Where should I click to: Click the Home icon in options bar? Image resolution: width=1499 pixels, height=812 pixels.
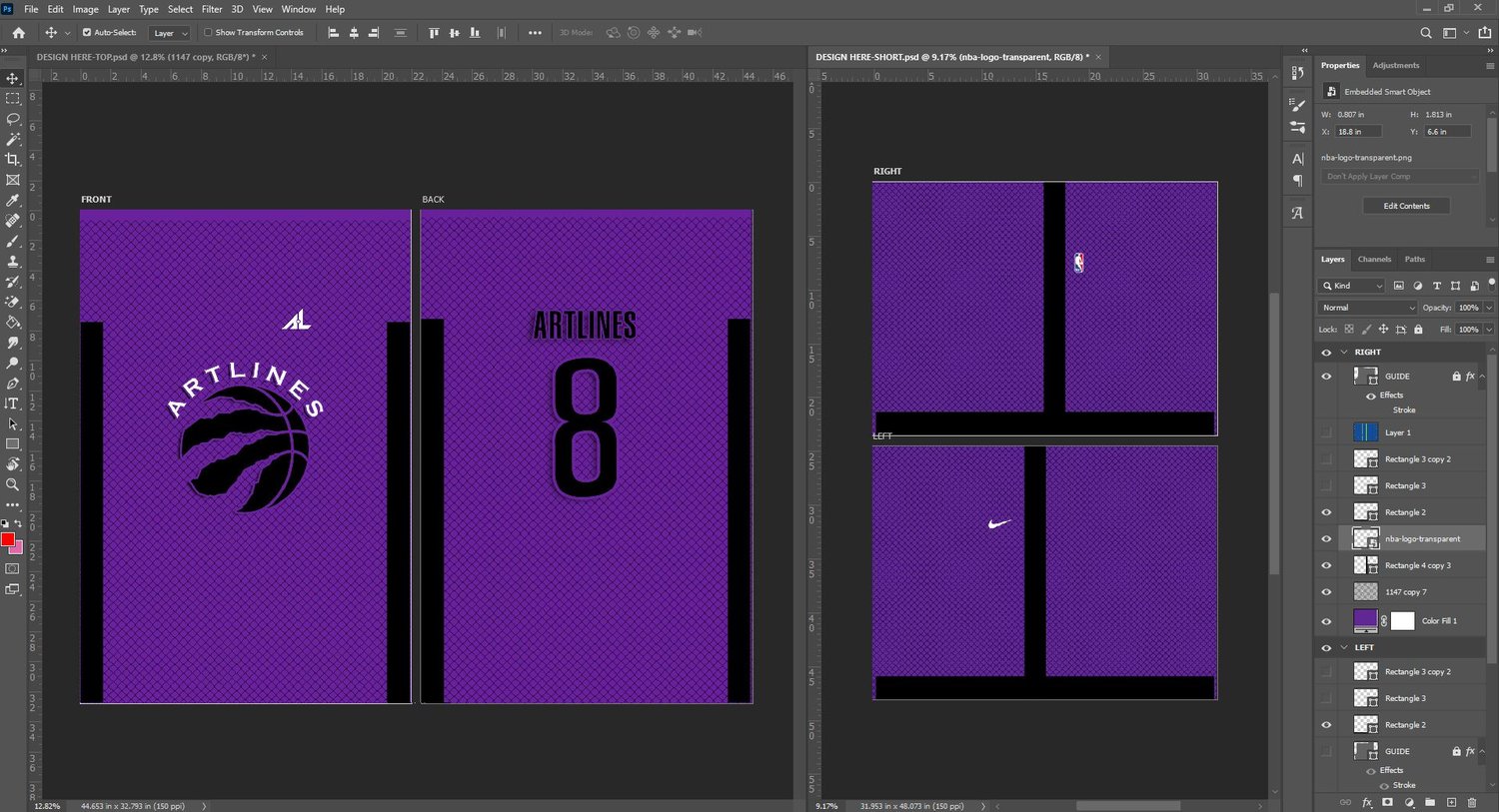pyautogui.click(x=18, y=33)
